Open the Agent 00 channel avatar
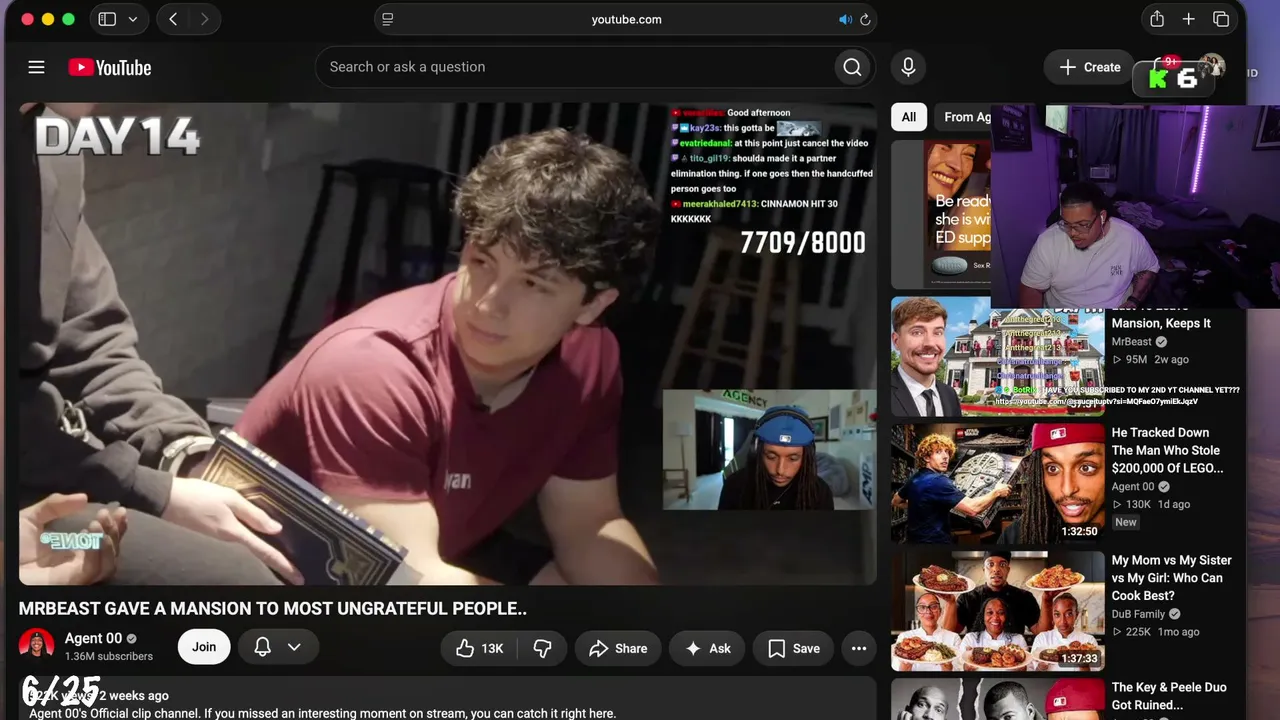Image resolution: width=1280 pixels, height=720 pixels. point(37,646)
